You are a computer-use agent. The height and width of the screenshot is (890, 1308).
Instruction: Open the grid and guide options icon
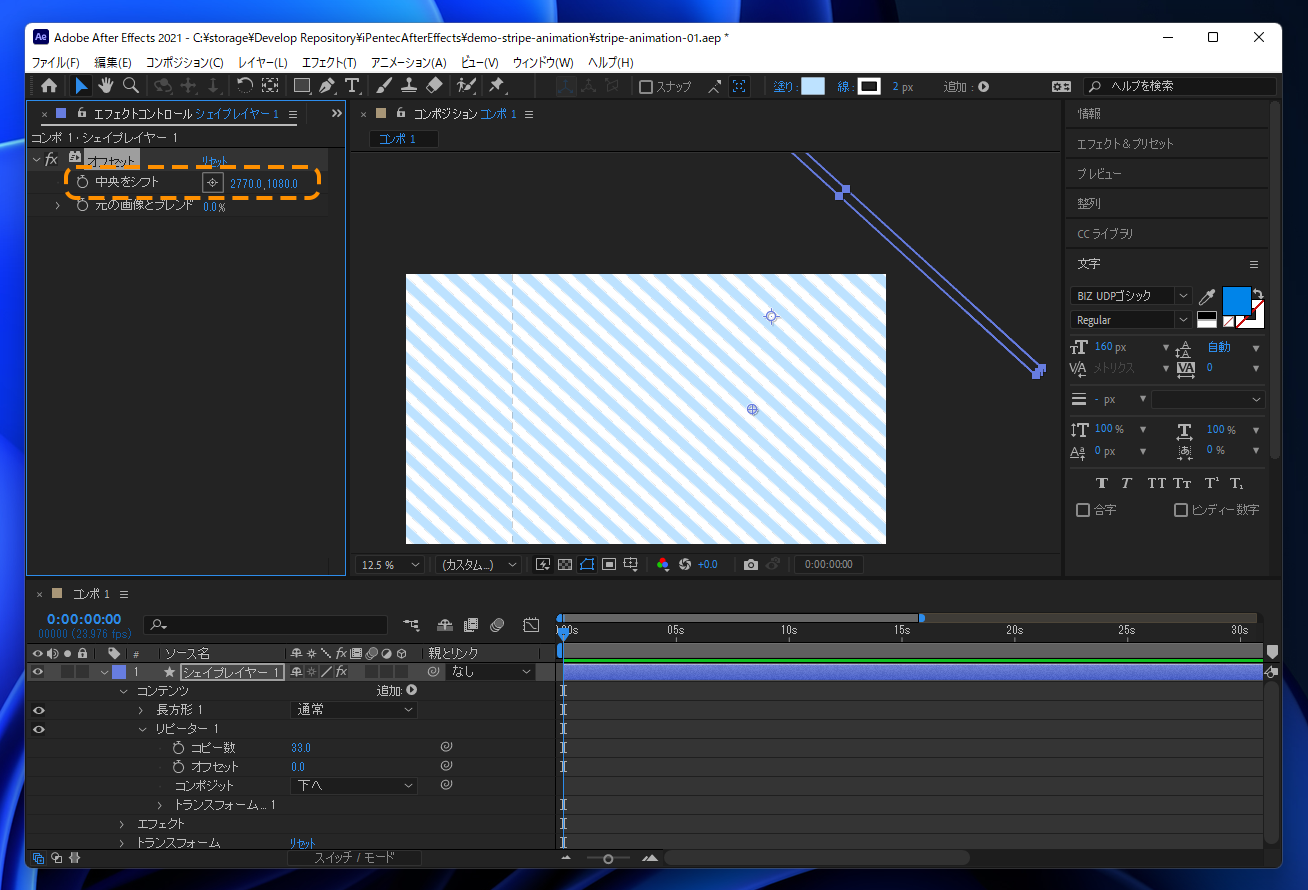(631, 565)
